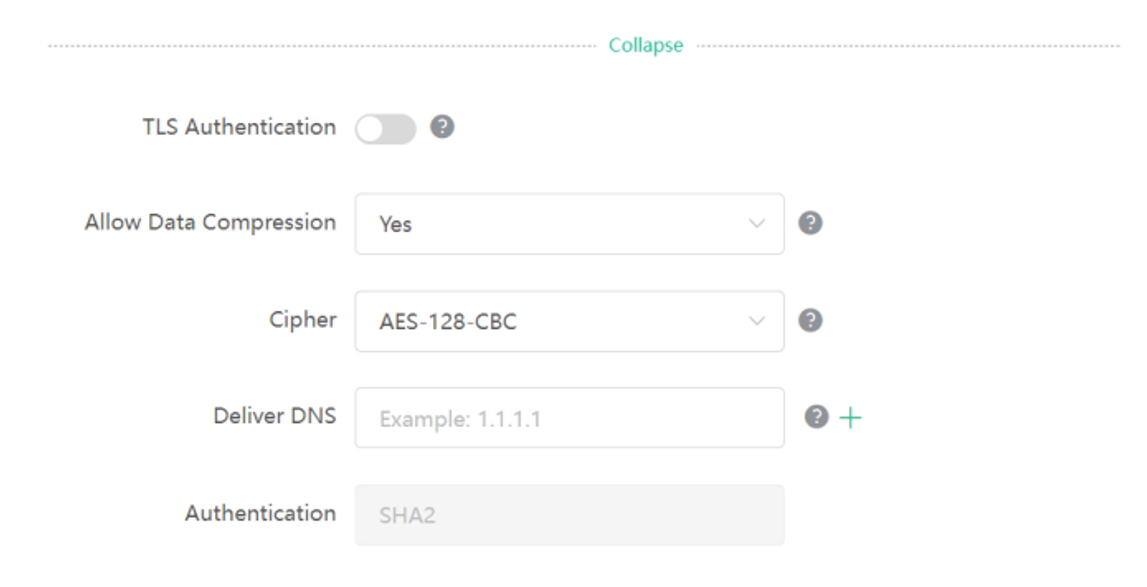Open the Allow Data Compression dropdown

pos(569,224)
